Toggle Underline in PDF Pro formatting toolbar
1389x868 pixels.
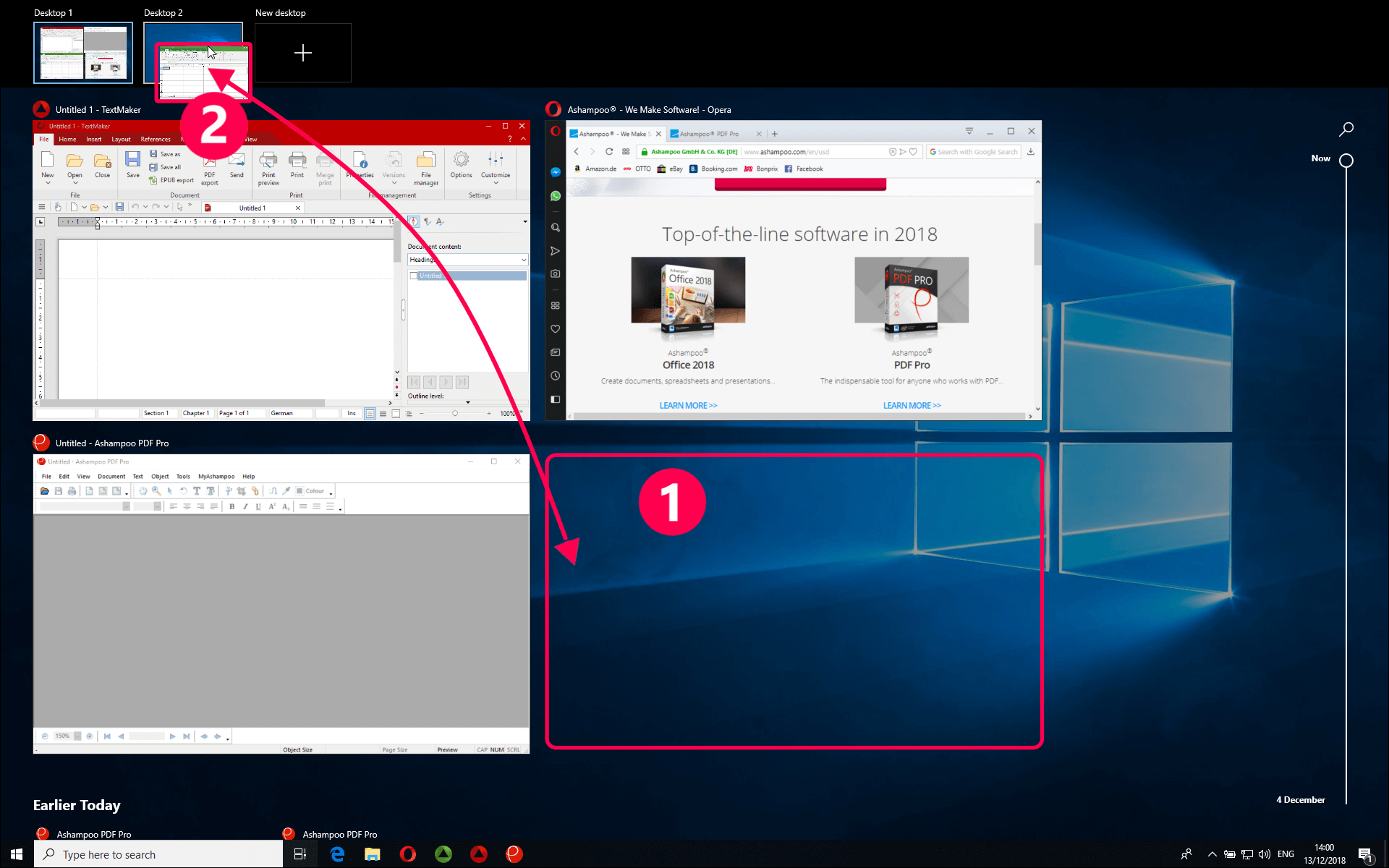258,506
